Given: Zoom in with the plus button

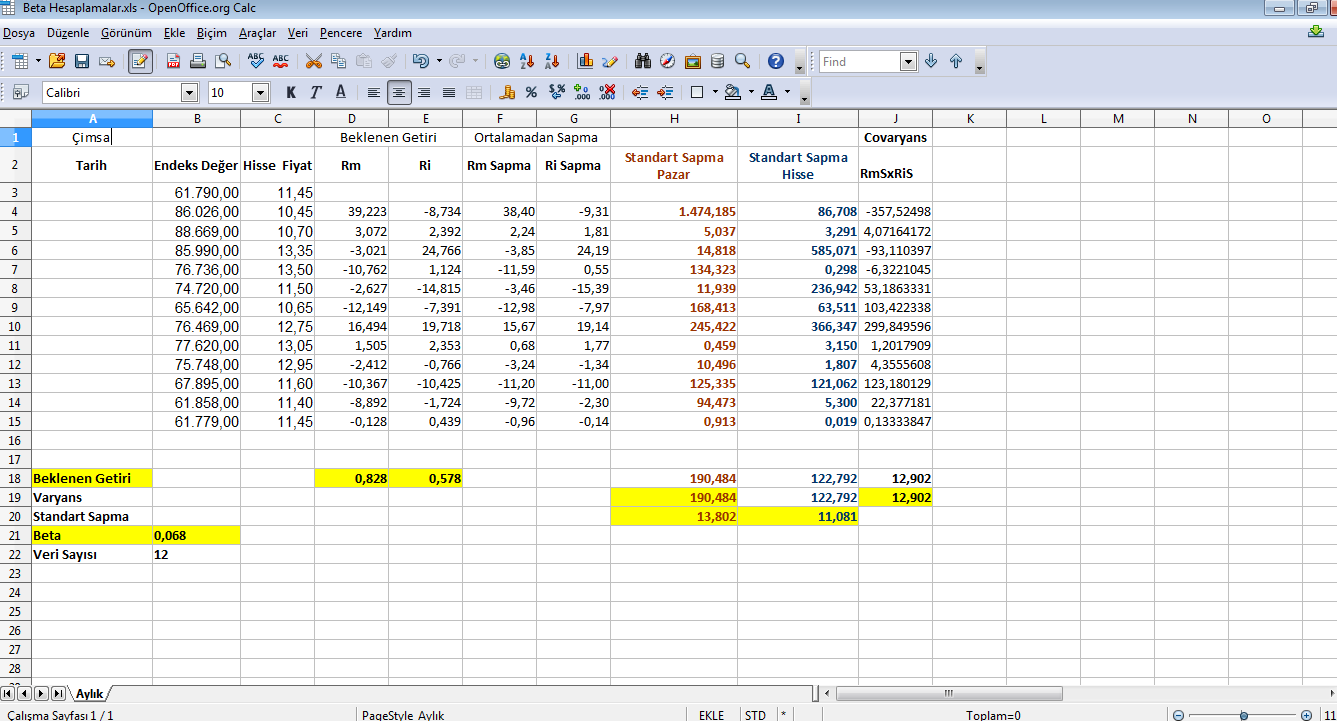Looking at the screenshot, I should point(1307,715).
